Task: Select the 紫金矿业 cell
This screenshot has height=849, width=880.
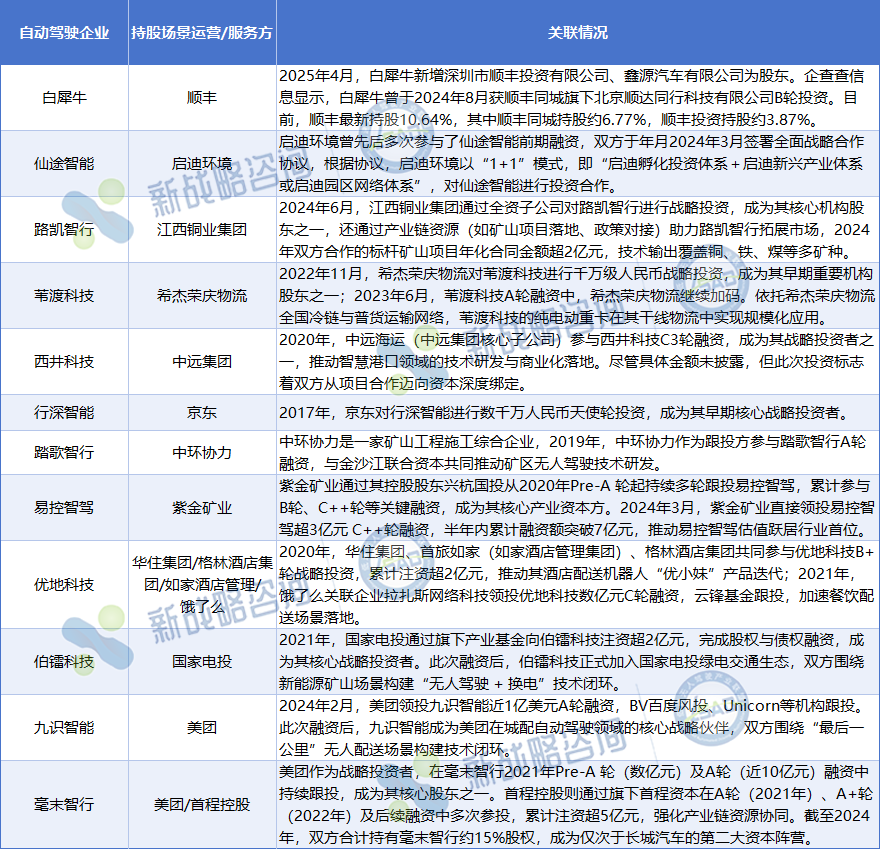Action: pyautogui.click(x=201, y=508)
